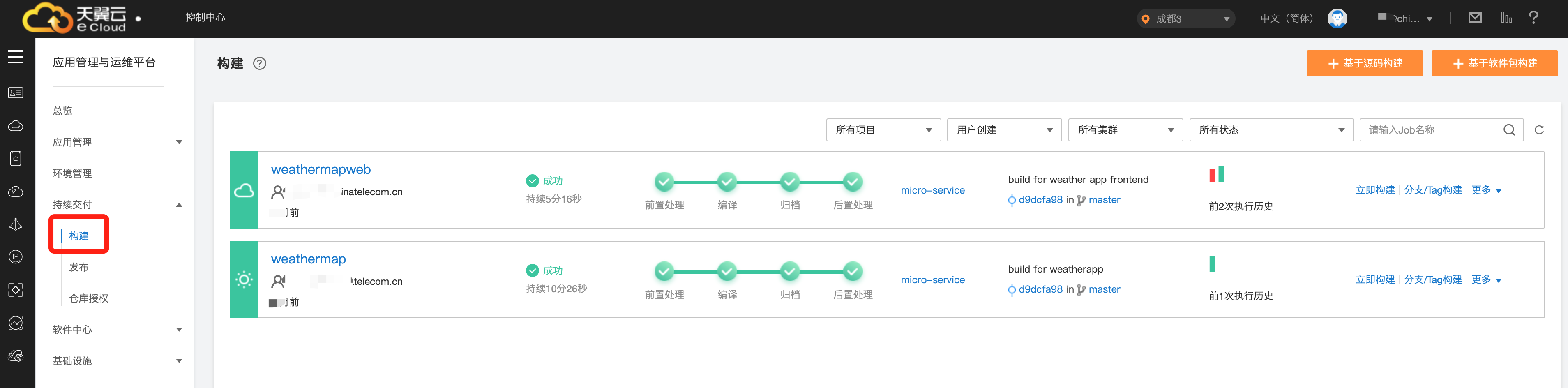Click 立即构建 for weathermap
Screen dimensions: 1568x388
(1375, 279)
